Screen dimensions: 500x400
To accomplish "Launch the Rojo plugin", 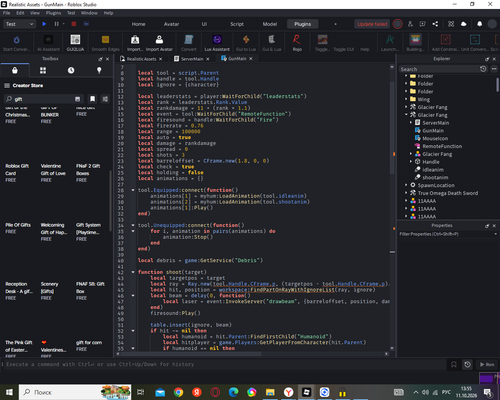I will (x=297, y=43).
